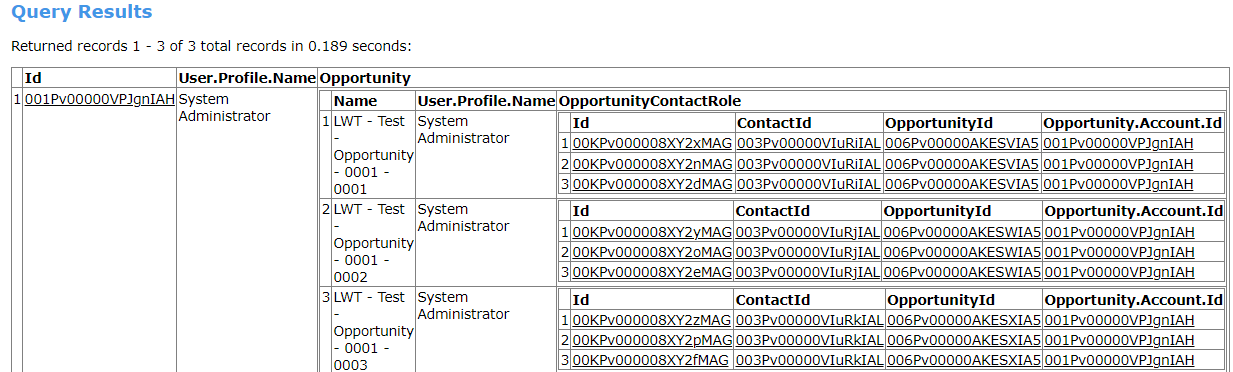Follow ContactId link in row of 00KPv000008XY2oMAG
The width and height of the screenshot is (1233, 372).
point(808,253)
